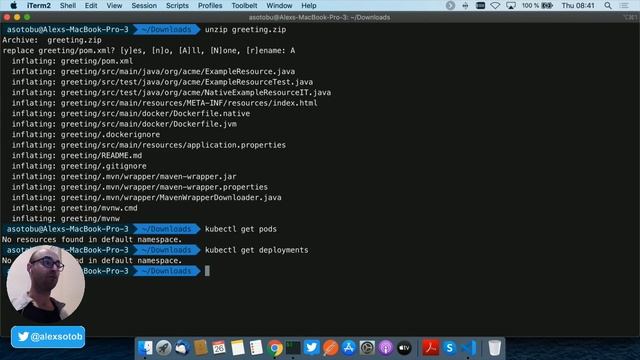Open System Preferences in the Dock
The height and width of the screenshot is (360, 640).
click(367, 348)
